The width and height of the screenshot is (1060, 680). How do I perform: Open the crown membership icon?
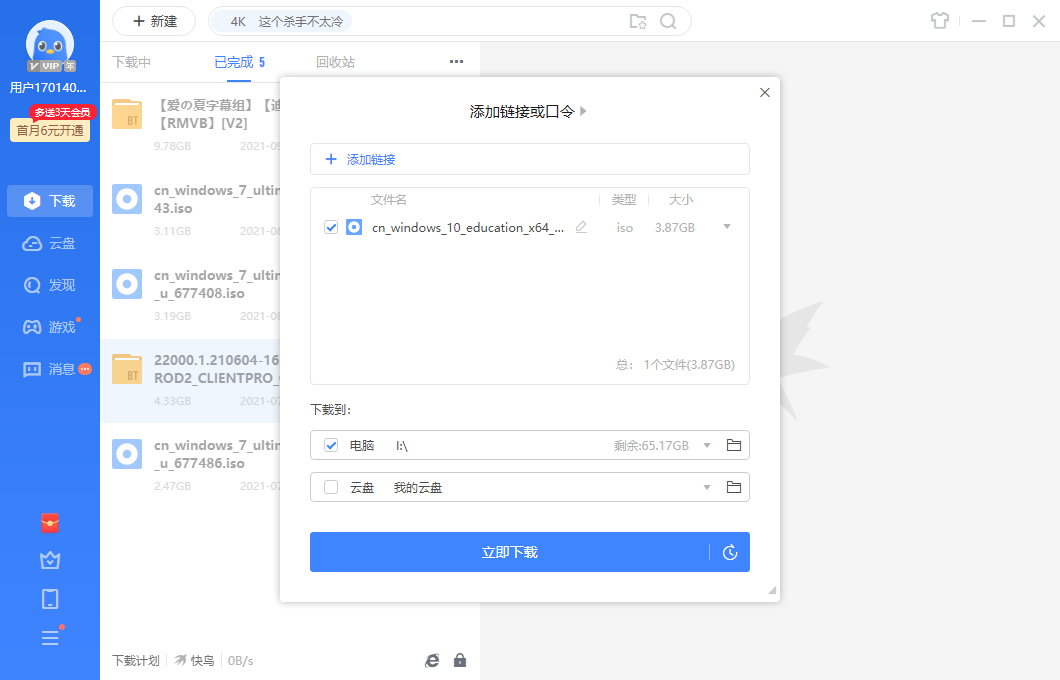click(x=49, y=560)
